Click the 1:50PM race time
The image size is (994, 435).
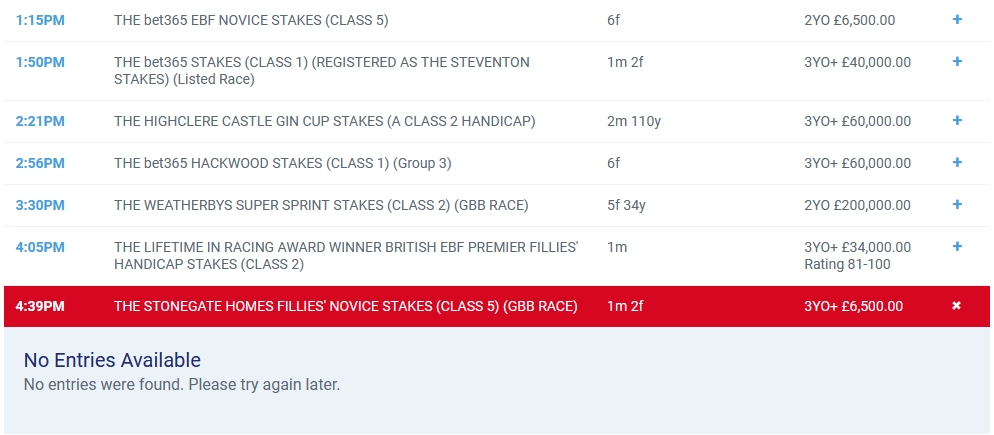pos(40,62)
